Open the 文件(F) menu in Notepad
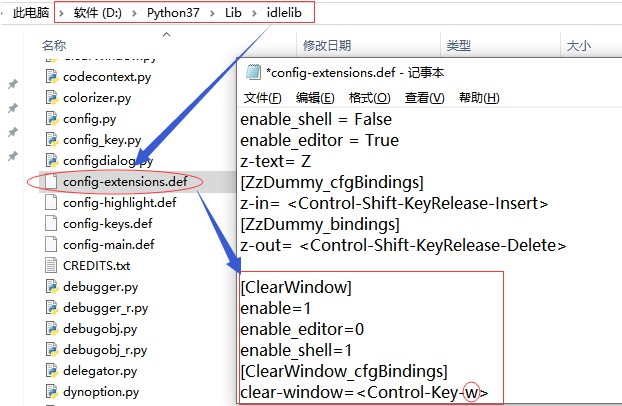The image size is (622, 406). (x=262, y=98)
